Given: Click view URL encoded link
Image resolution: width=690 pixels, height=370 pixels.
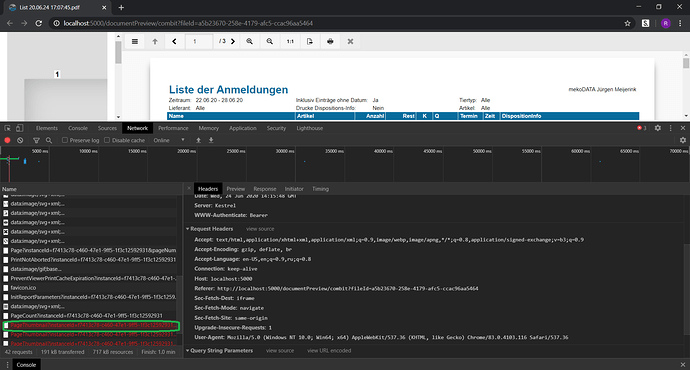Looking at the screenshot, I should [x=329, y=351].
